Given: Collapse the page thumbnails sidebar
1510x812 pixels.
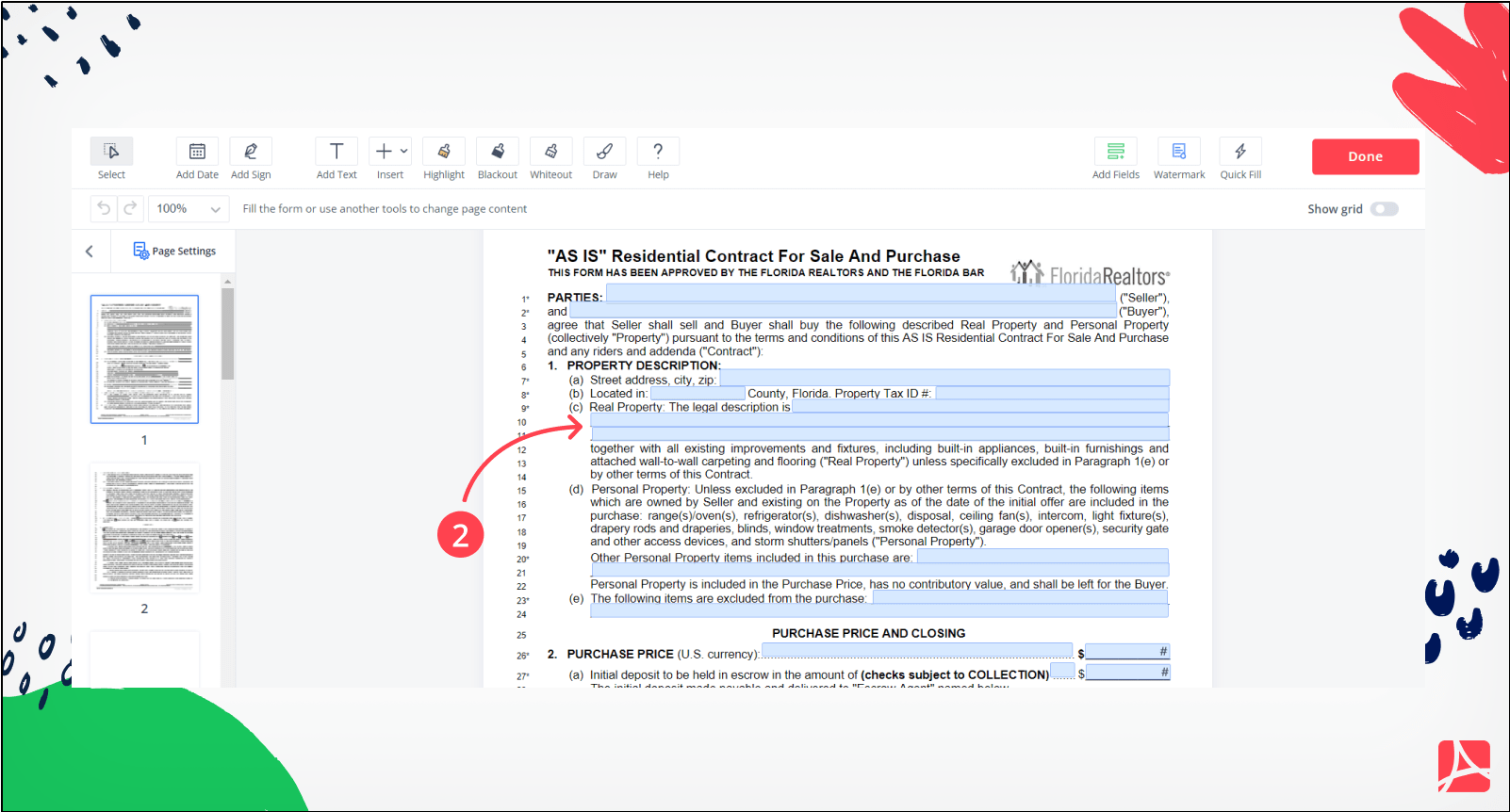Looking at the screenshot, I should pyautogui.click(x=90, y=252).
